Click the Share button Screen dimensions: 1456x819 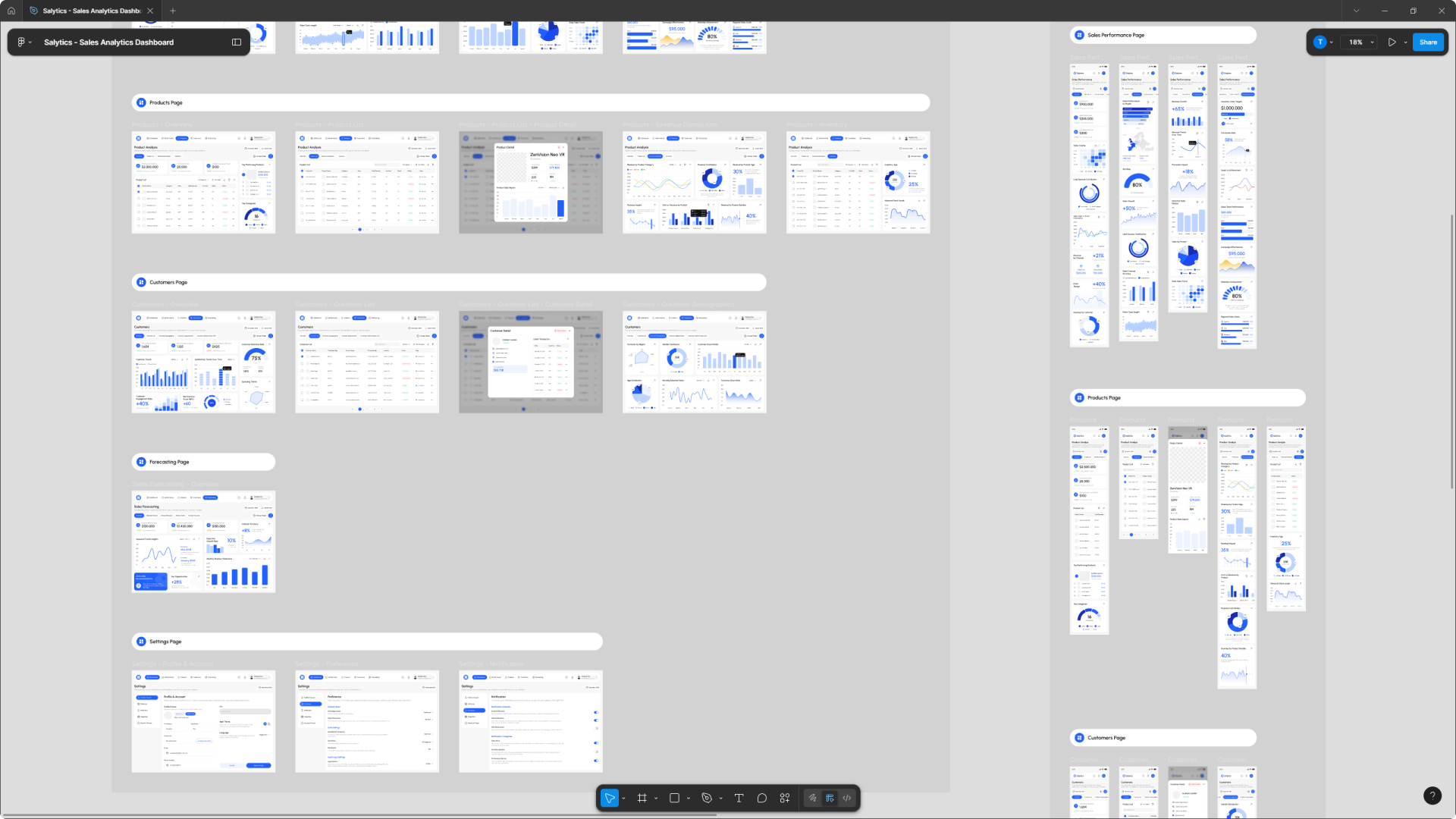pos(1428,42)
